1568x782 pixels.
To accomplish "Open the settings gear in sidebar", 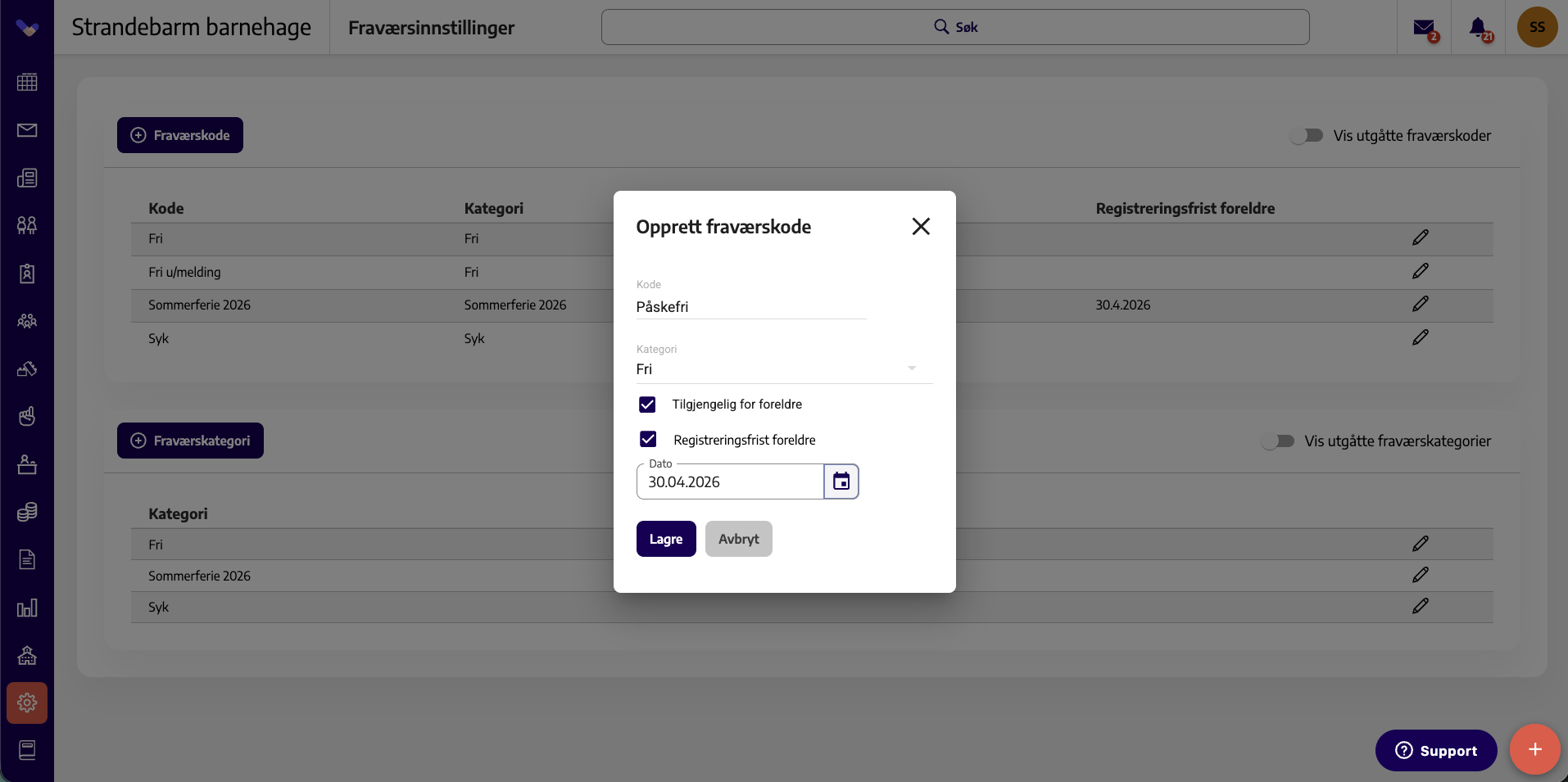I will pos(27,703).
